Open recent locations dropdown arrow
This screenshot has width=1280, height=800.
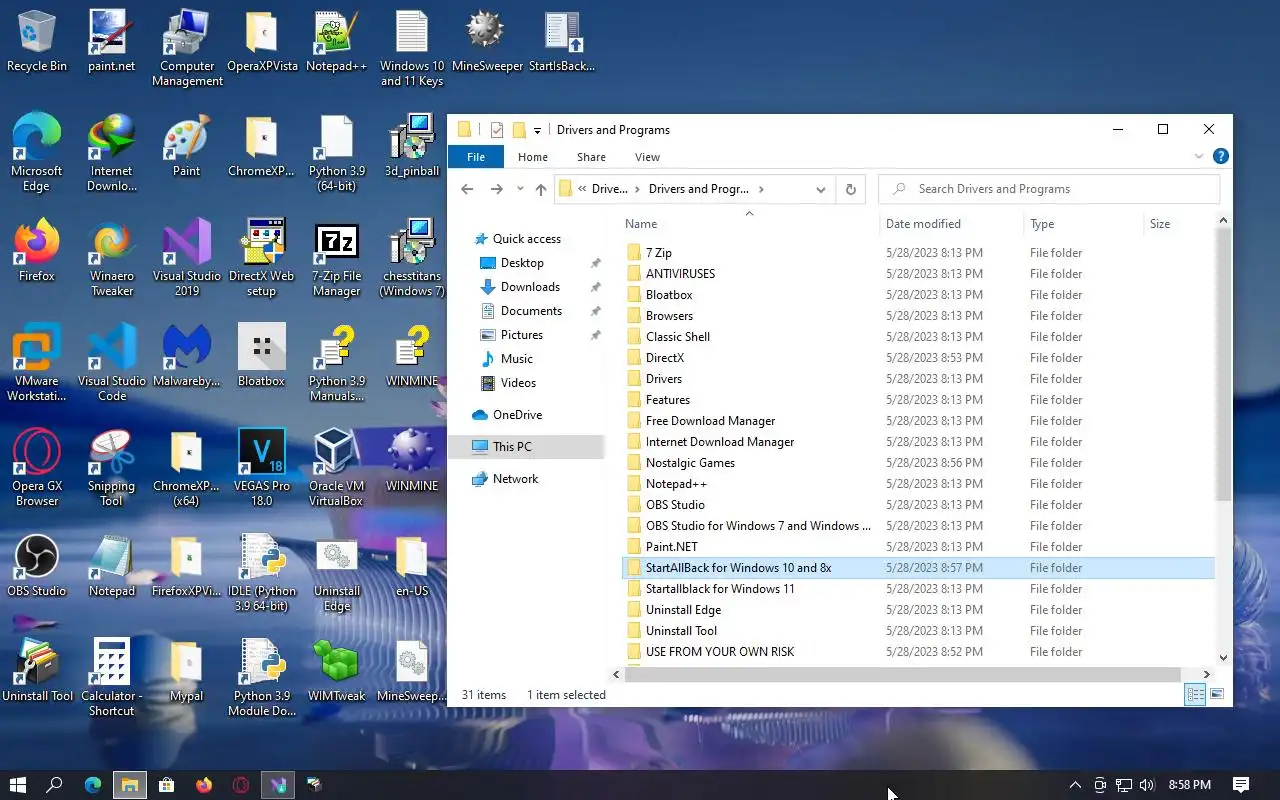520,189
